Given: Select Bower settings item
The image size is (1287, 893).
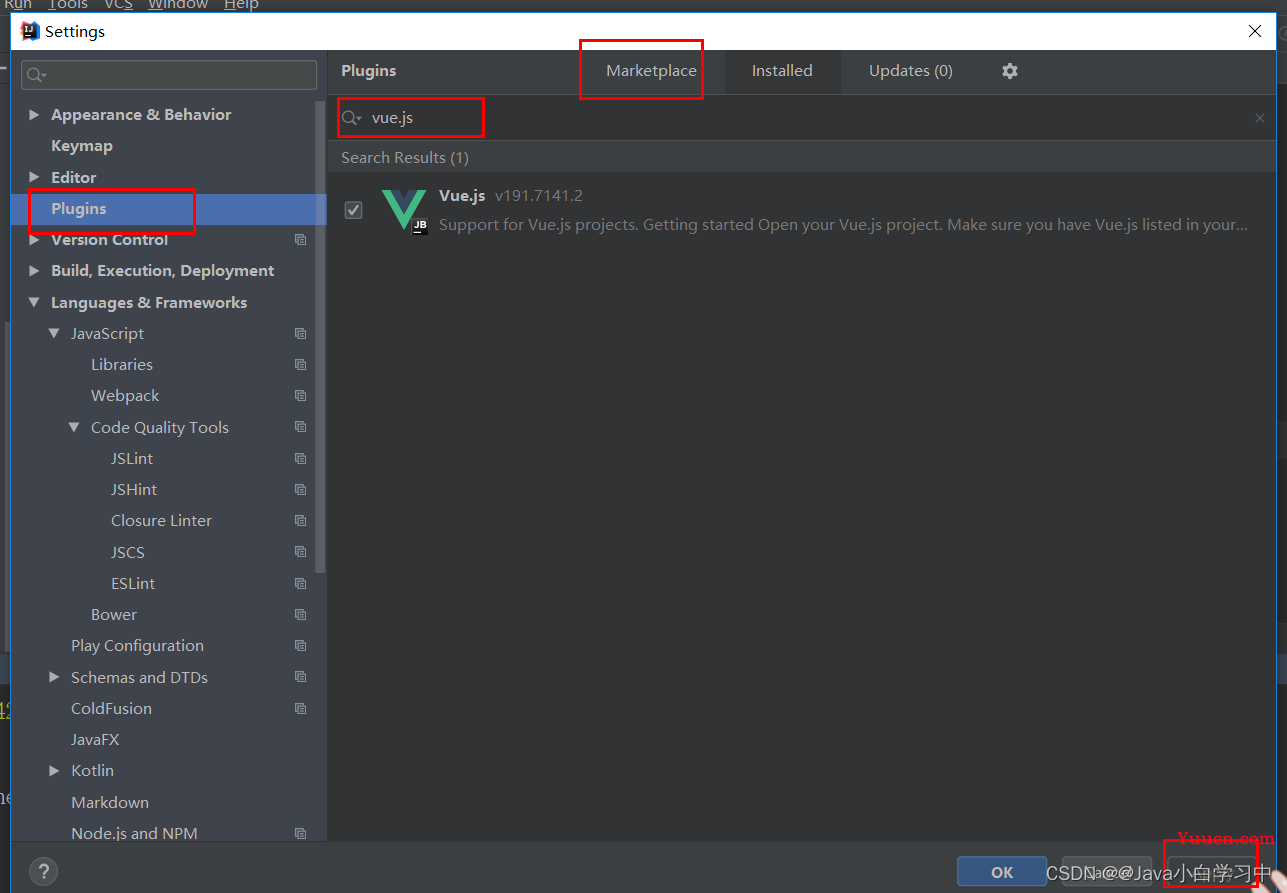Looking at the screenshot, I should pos(114,615).
